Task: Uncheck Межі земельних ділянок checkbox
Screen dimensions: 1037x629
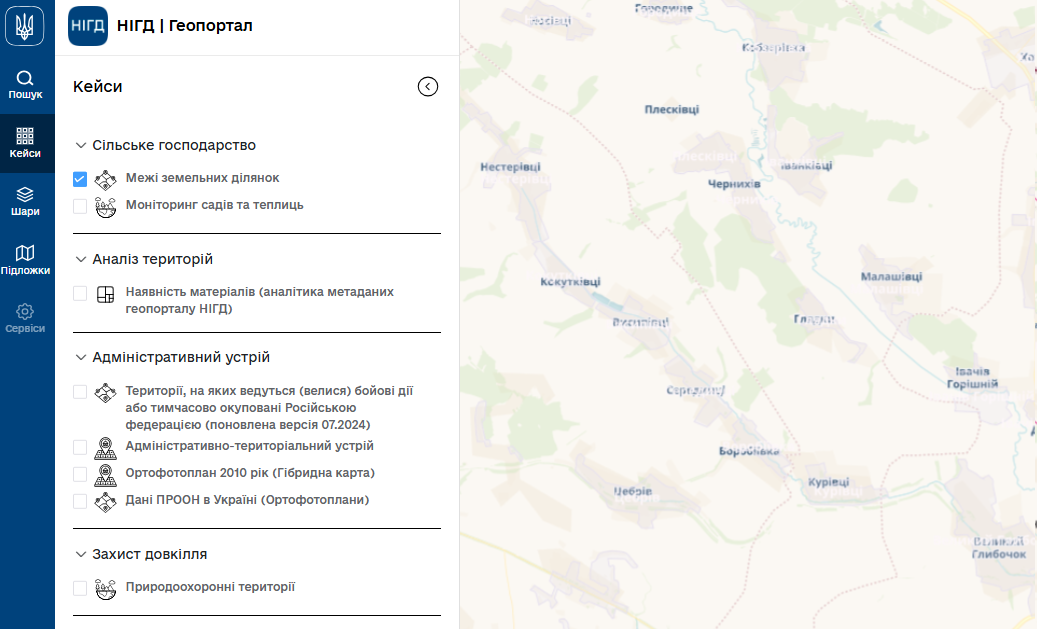Action: pos(80,179)
